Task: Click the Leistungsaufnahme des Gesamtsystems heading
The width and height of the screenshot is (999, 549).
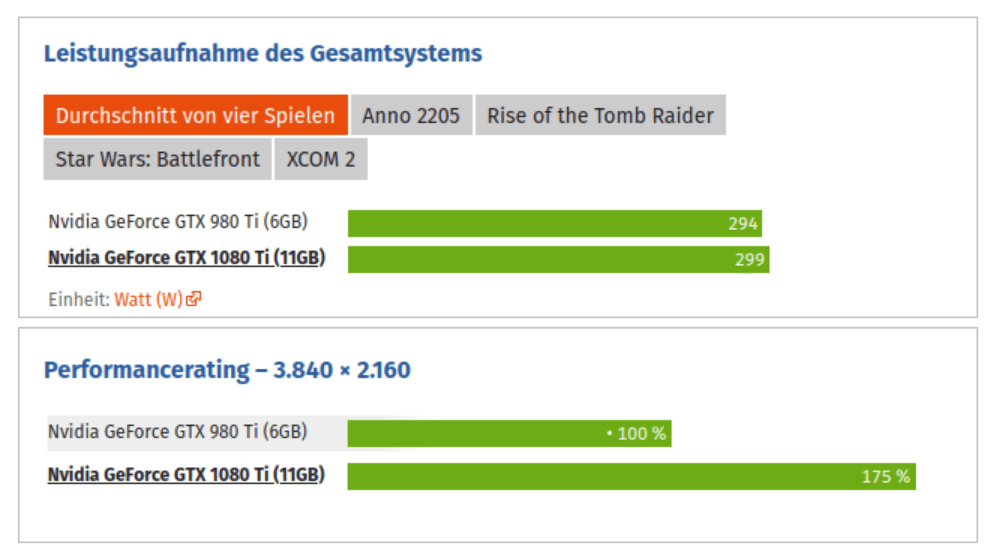Action: [262, 53]
